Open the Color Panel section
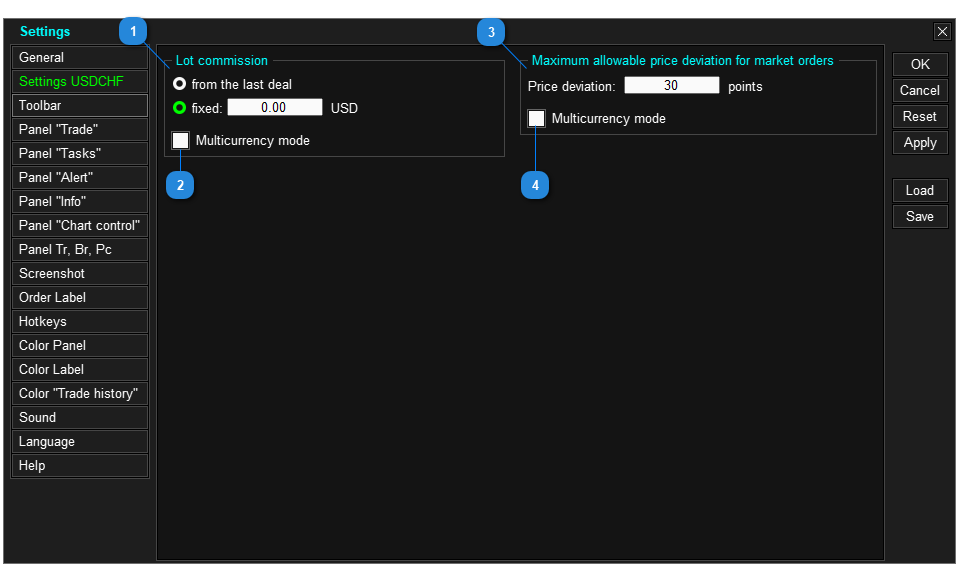 pos(80,346)
